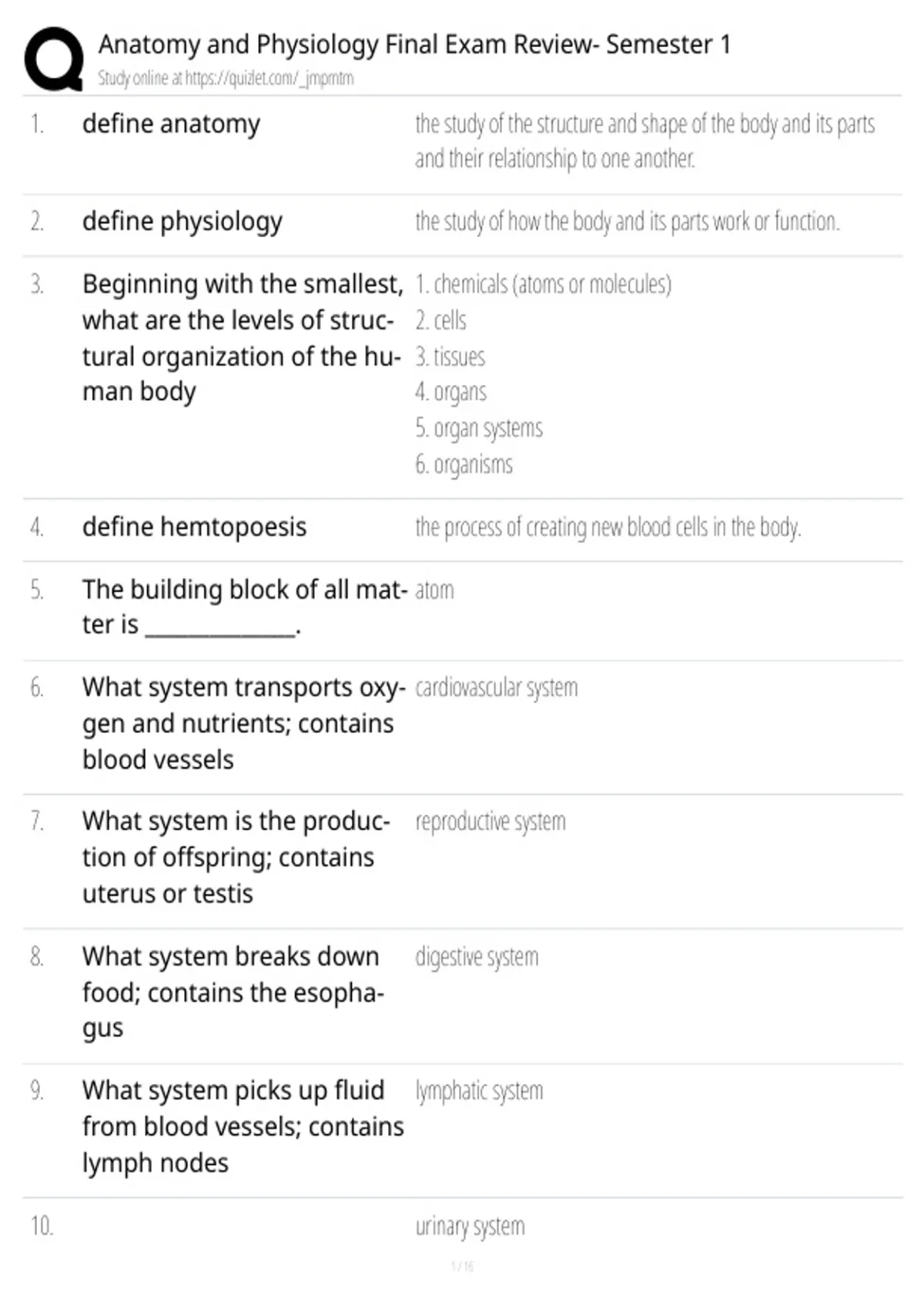Screen dimensions: 924x1309
Task: Select the term 'define anatomy'
Action: [x=171, y=124]
